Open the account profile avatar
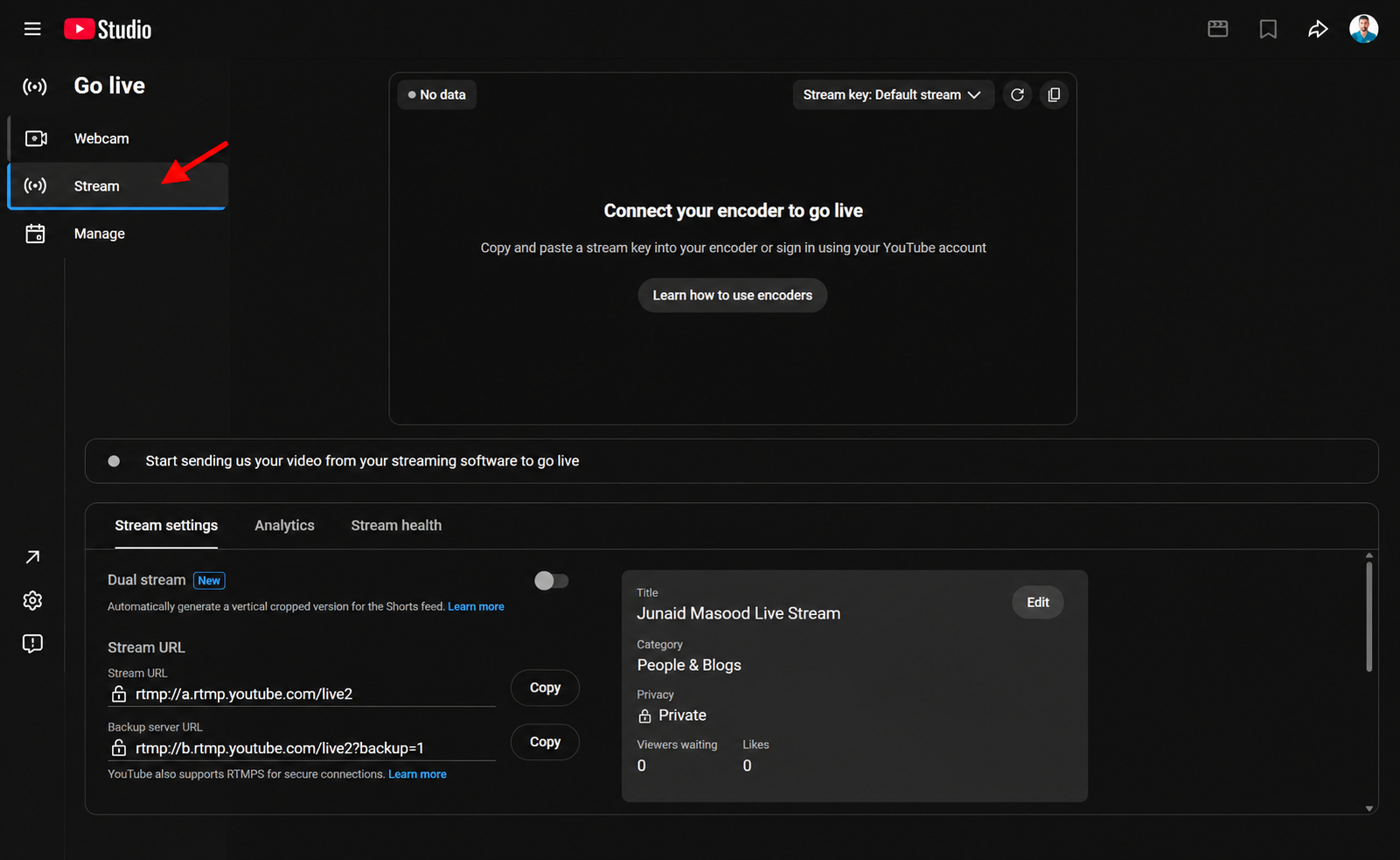 click(x=1363, y=29)
